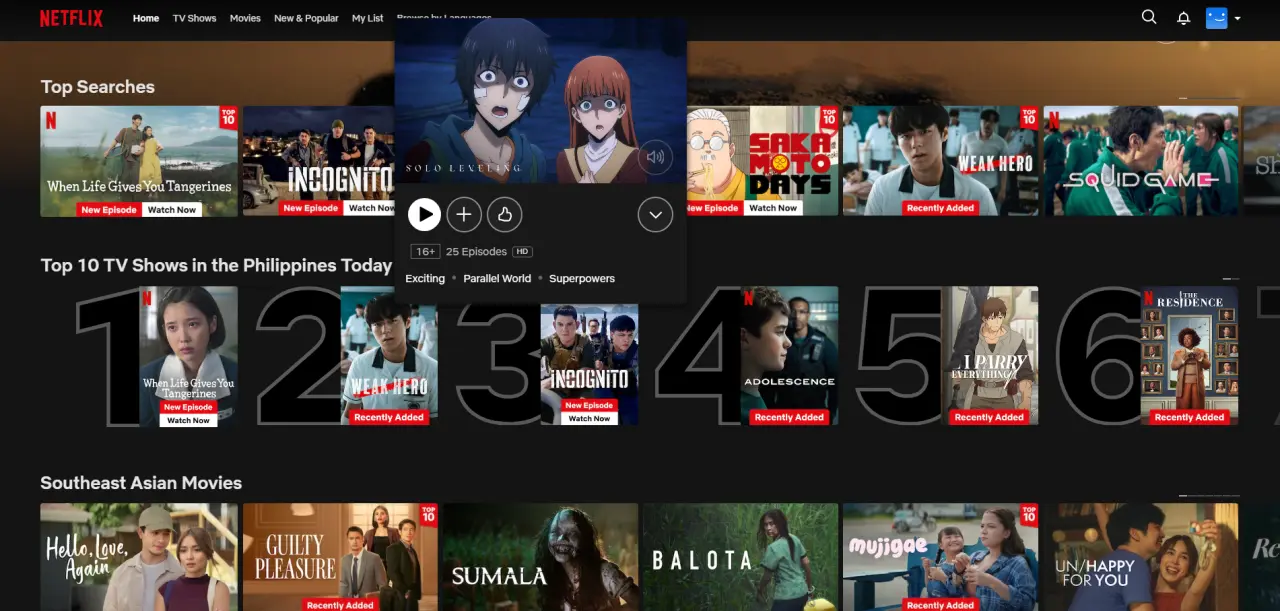Screen dimensions: 1280x611
Task: Open rank 2 Weak Hero poster
Action: (389, 356)
